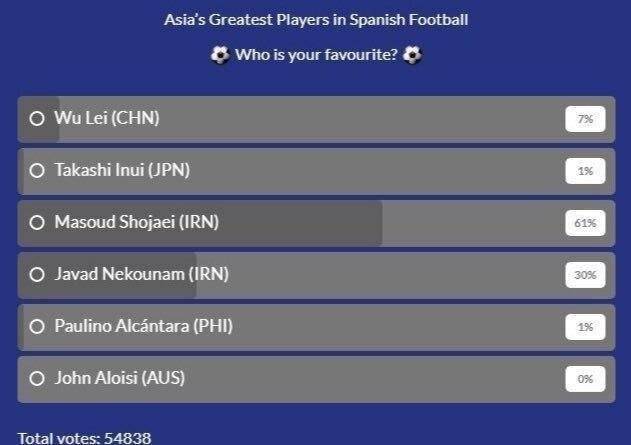The height and width of the screenshot is (445, 631).
Task: Click the 1% badge for Paulino Alcántara
Action: pyautogui.click(x=585, y=327)
